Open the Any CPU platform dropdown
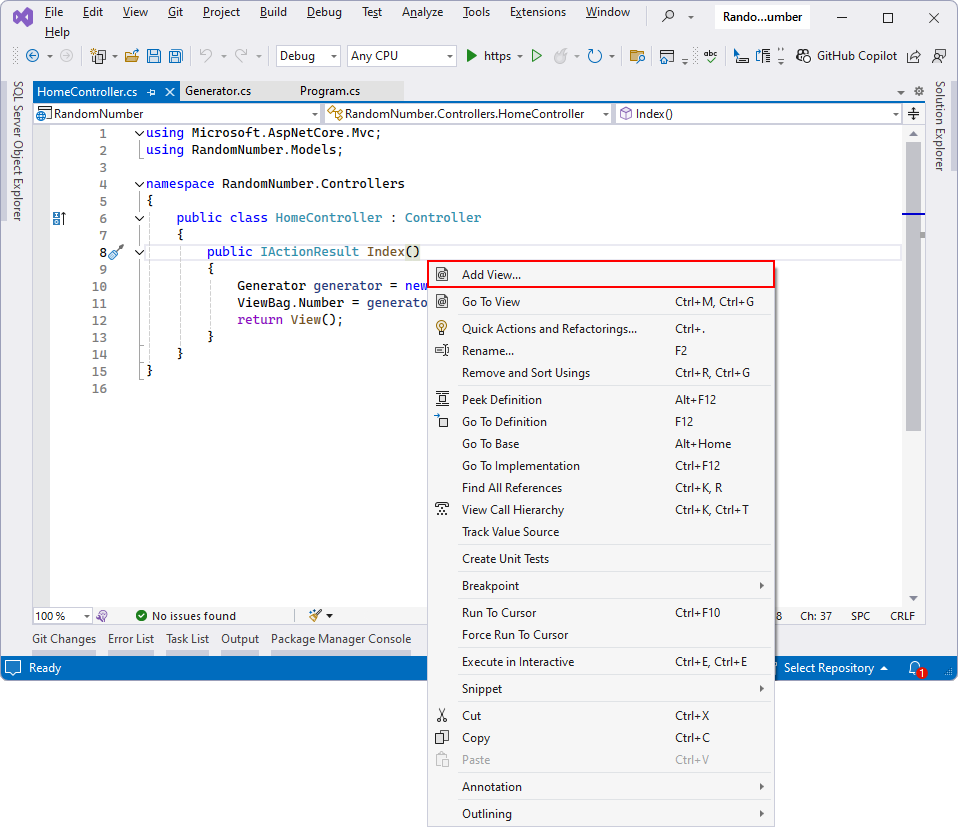The height and width of the screenshot is (827, 958). (x=400, y=56)
